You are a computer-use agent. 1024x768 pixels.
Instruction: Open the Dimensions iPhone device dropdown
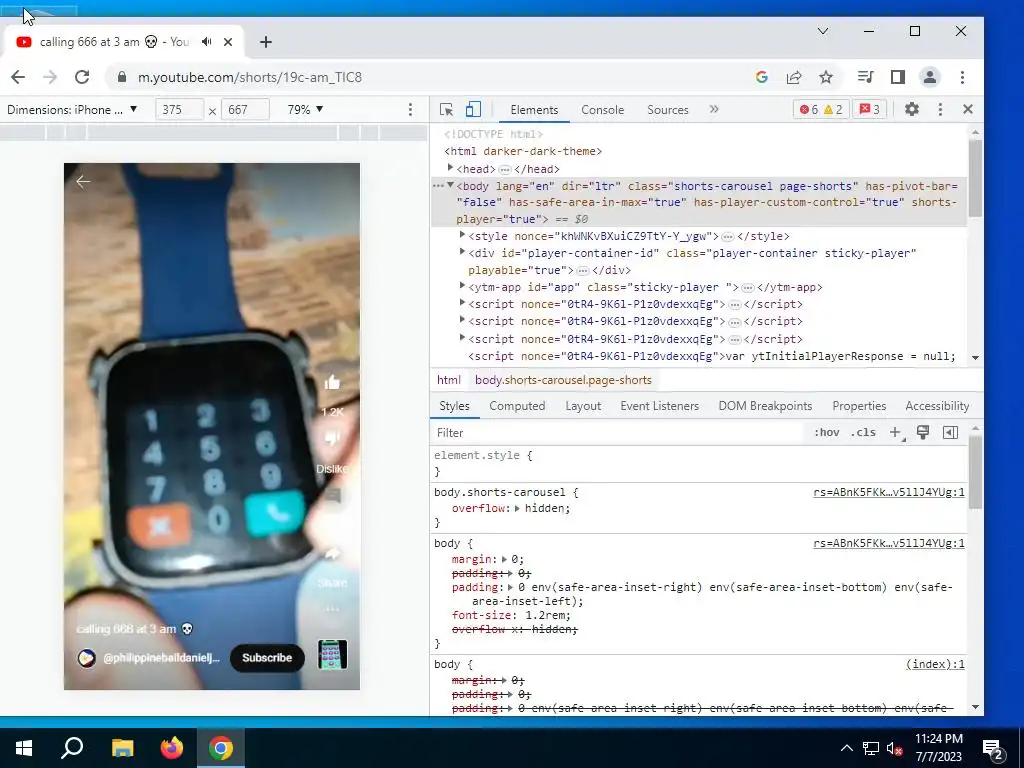[x=72, y=110]
